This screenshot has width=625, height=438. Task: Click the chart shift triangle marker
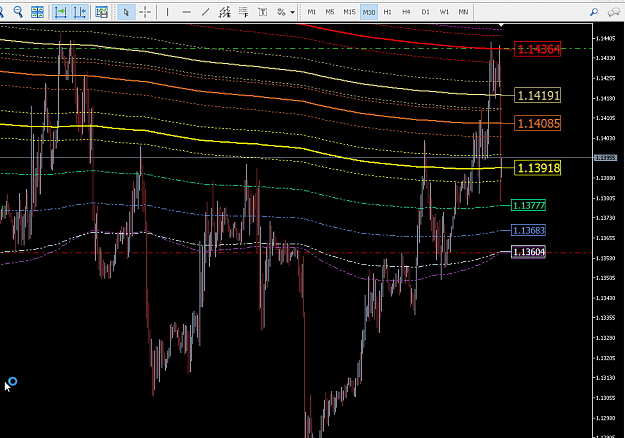point(501,26)
